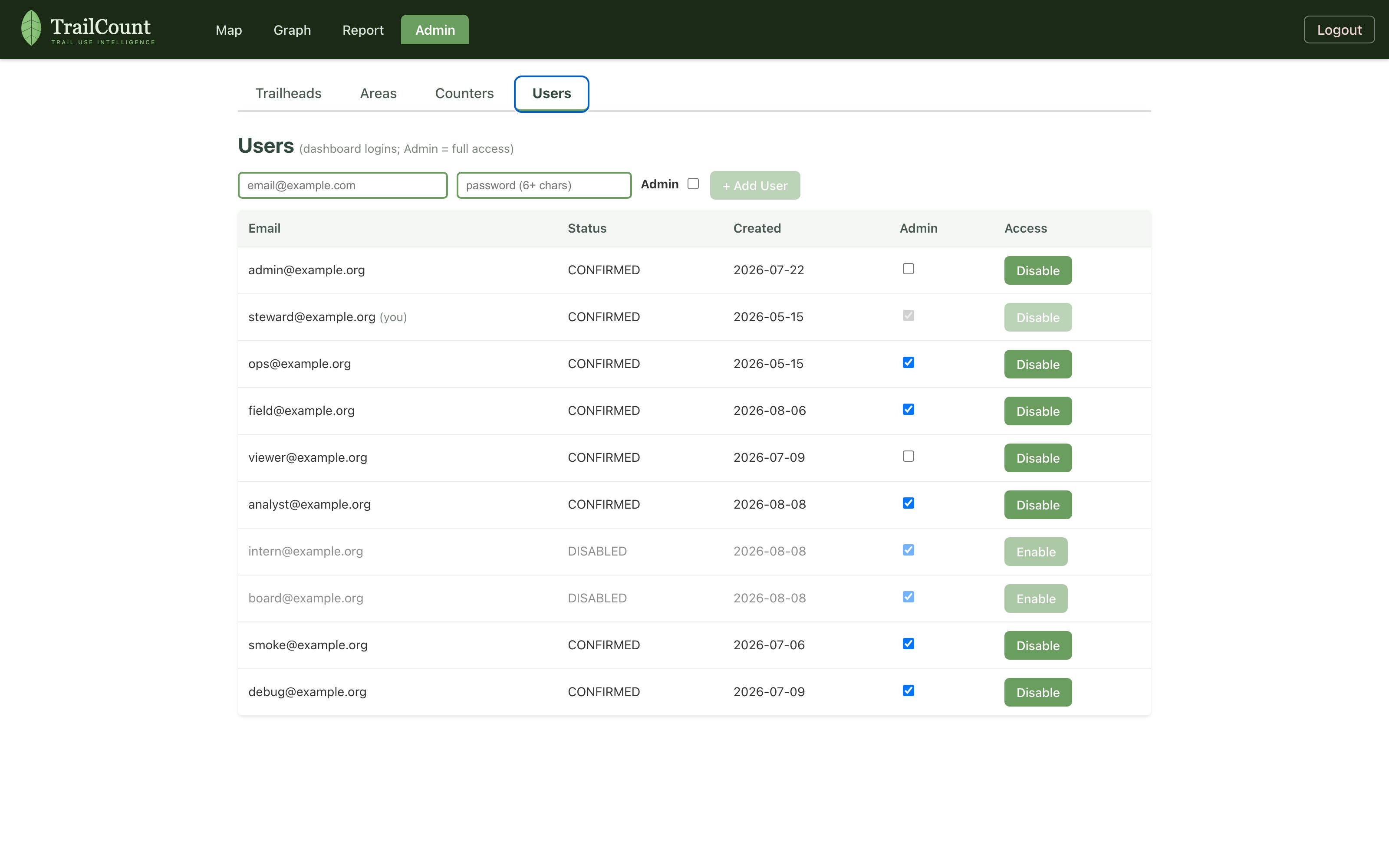Switch to the Counters tab
Viewport: 1389px width, 868px height.
pos(464,94)
